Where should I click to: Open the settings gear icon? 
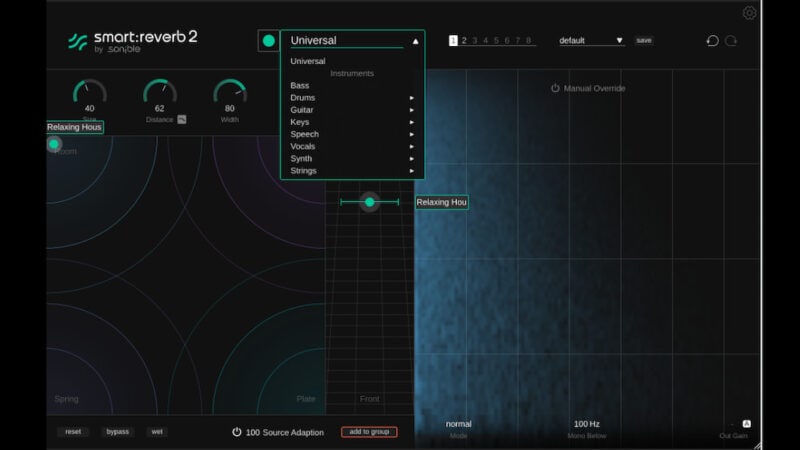coord(749,13)
